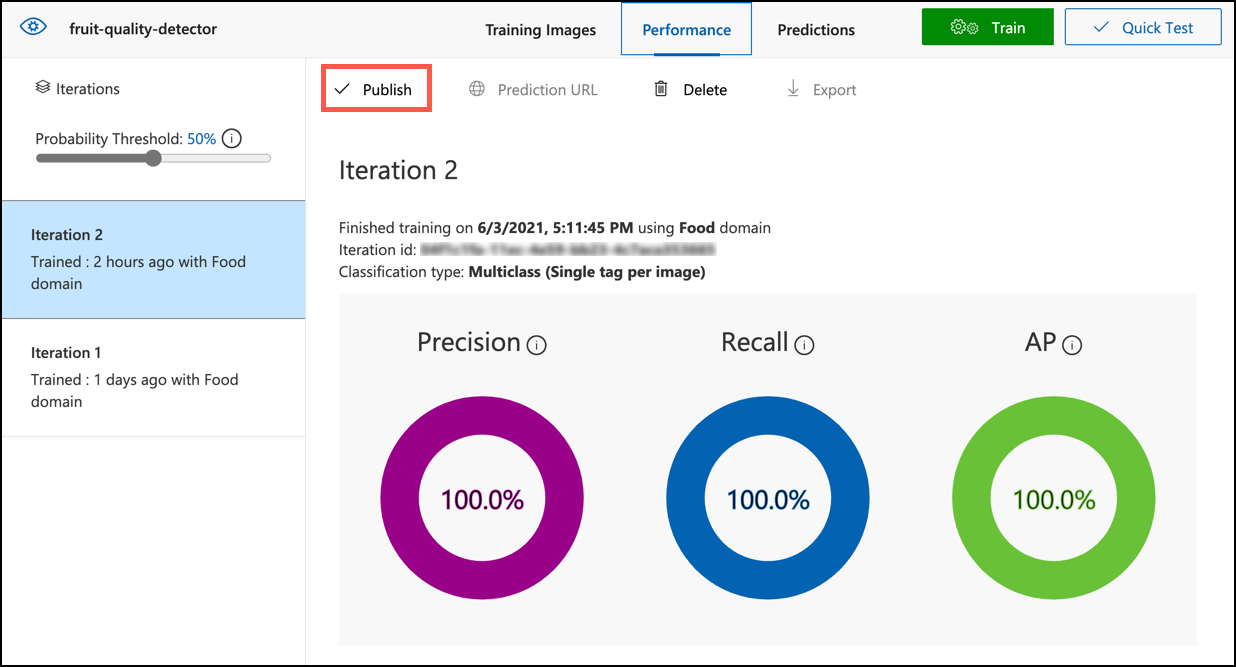Viewport: 1236px width, 667px height.
Task: Select Iteration 2 in the iterations list
Action: click(153, 259)
